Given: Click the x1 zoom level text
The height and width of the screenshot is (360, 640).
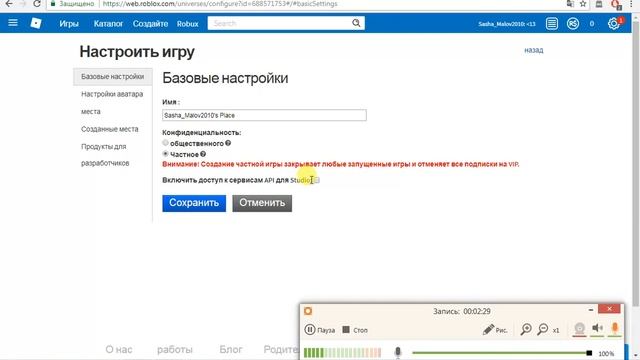Looking at the screenshot, I should click(556, 330).
